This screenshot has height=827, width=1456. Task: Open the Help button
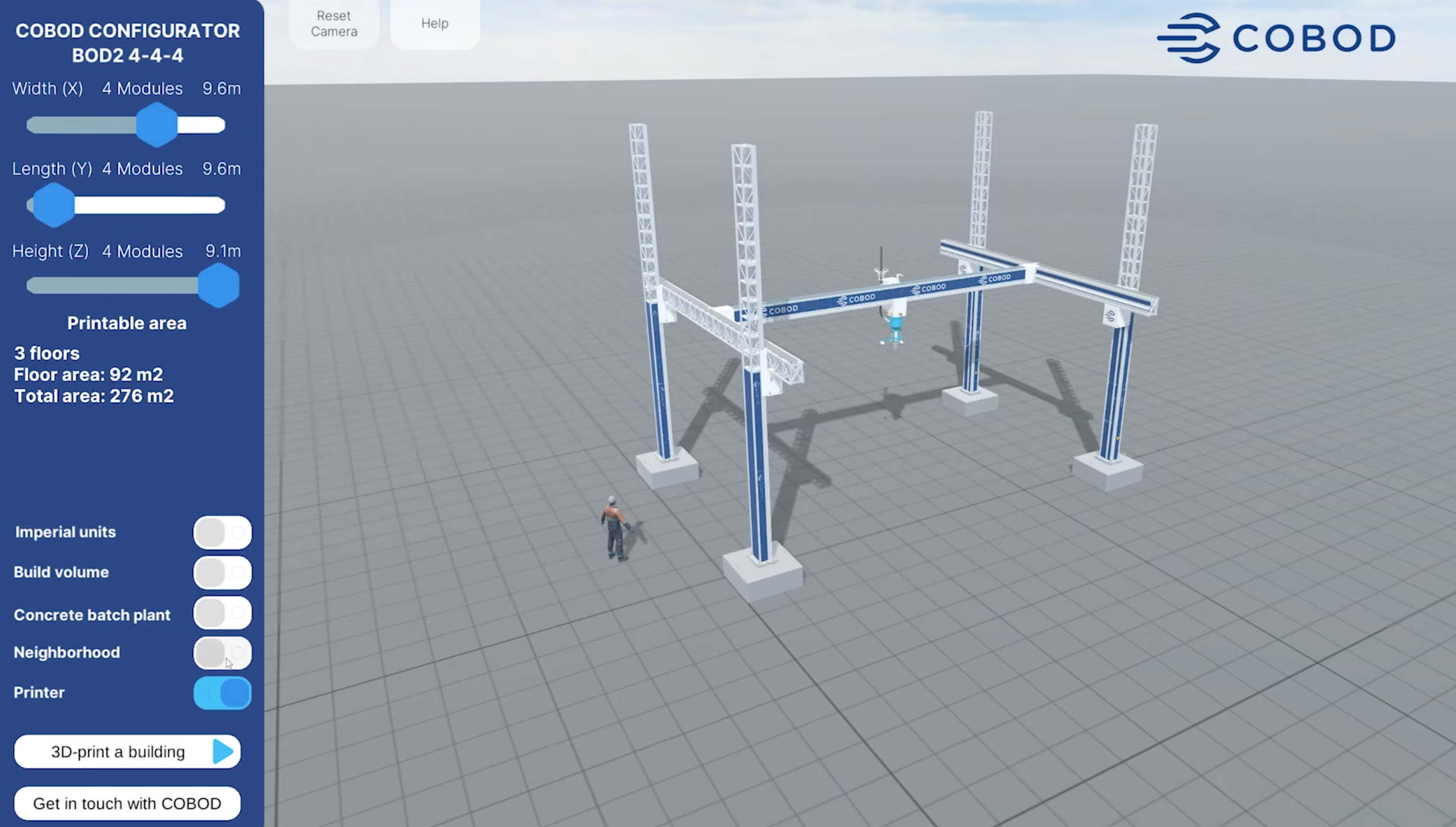tap(435, 23)
